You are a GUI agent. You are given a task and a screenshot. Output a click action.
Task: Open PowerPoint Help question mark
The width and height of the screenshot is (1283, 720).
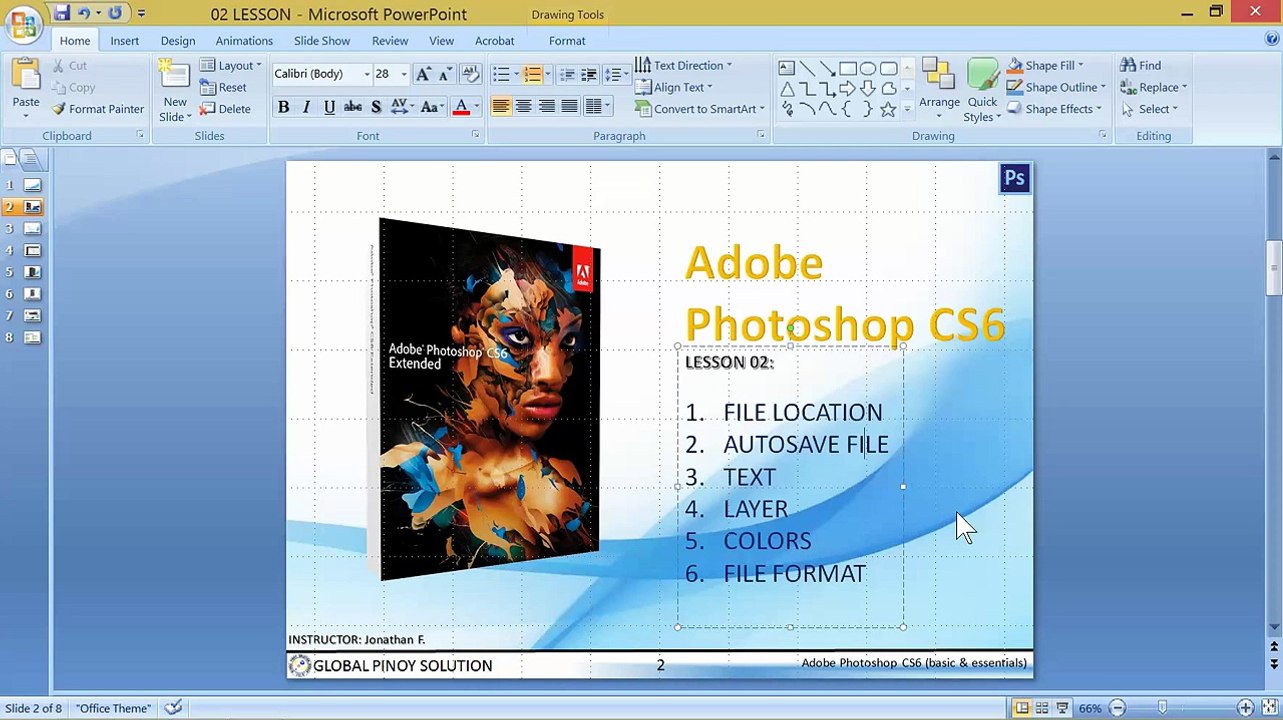1272,40
